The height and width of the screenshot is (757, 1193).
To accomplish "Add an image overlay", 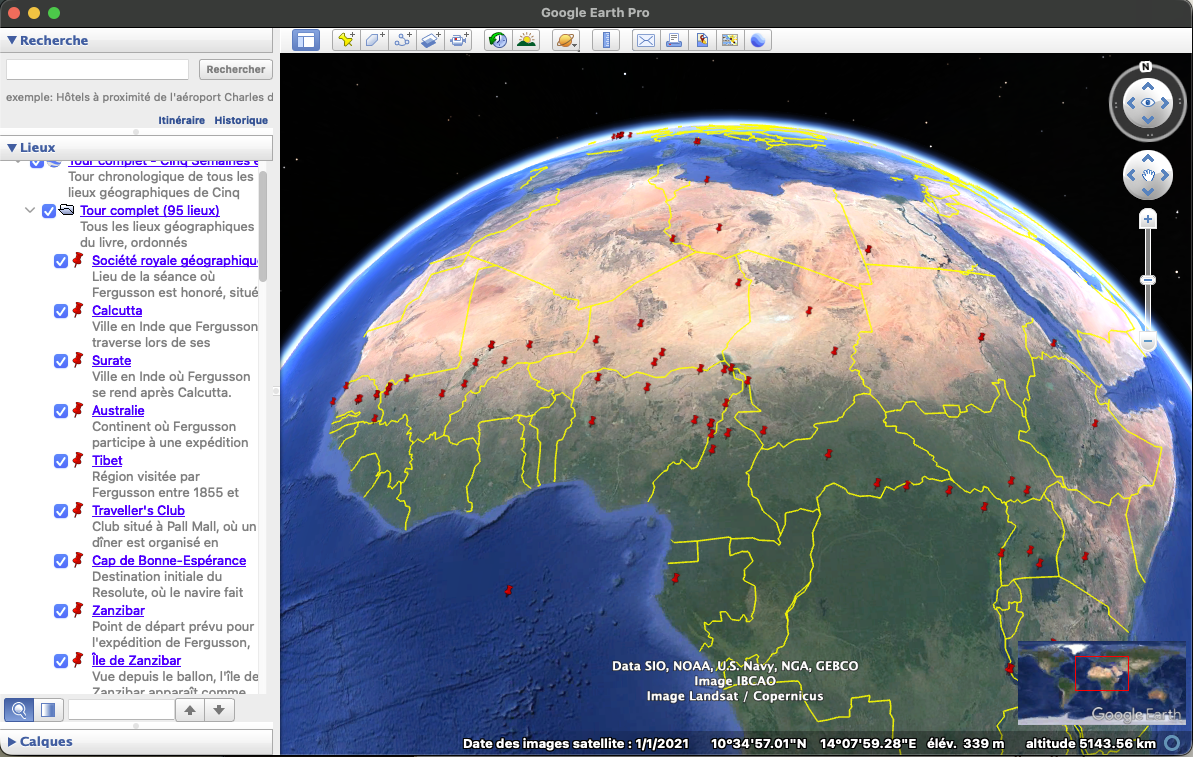I will coord(430,39).
